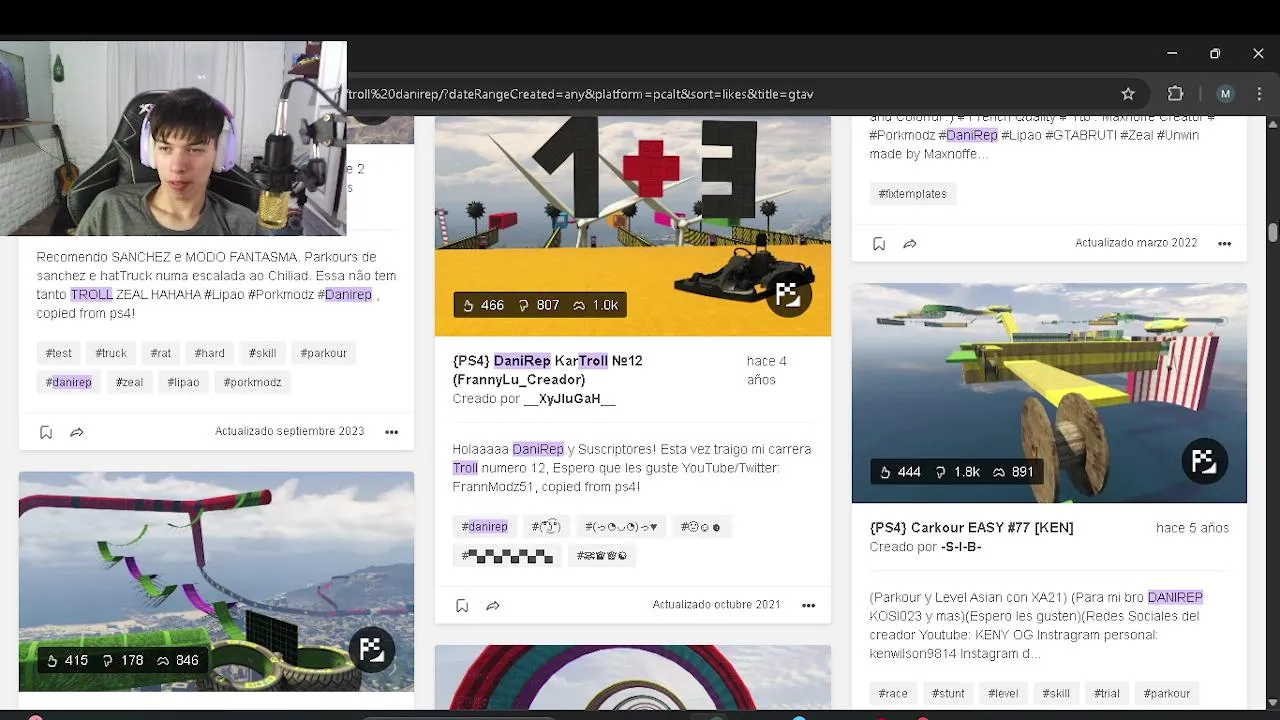Select the #parkour tag on the Sanchez card
This screenshot has width=1280, height=720.
(323, 353)
